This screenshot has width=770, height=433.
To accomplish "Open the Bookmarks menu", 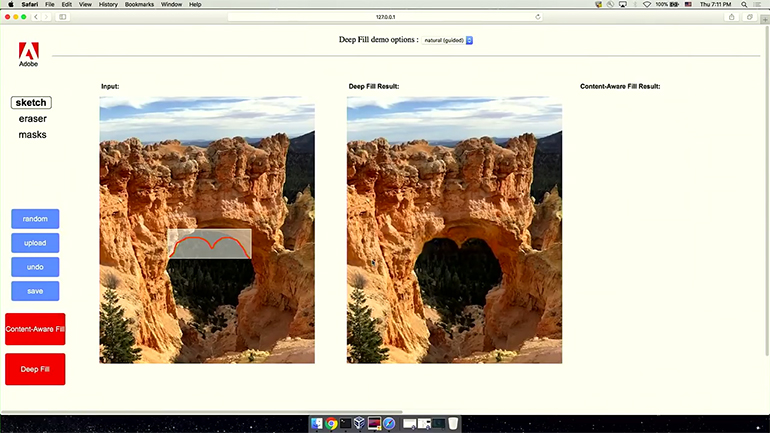I will pyautogui.click(x=138, y=5).
